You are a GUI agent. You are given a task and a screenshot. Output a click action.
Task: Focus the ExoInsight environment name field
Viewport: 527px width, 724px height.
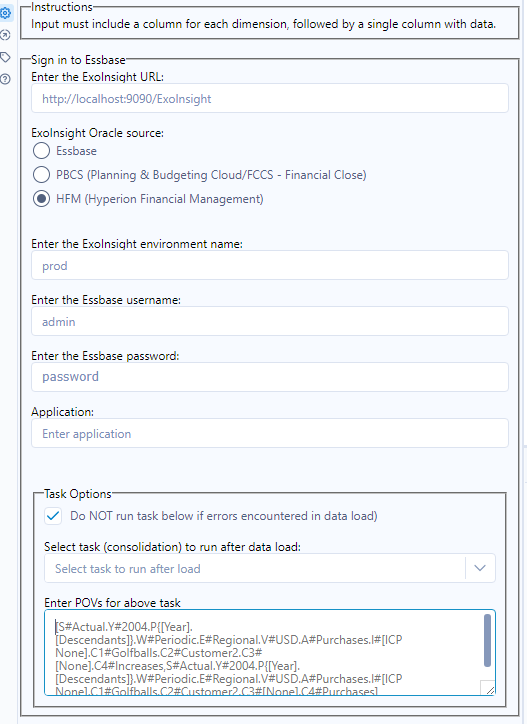click(x=270, y=265)
